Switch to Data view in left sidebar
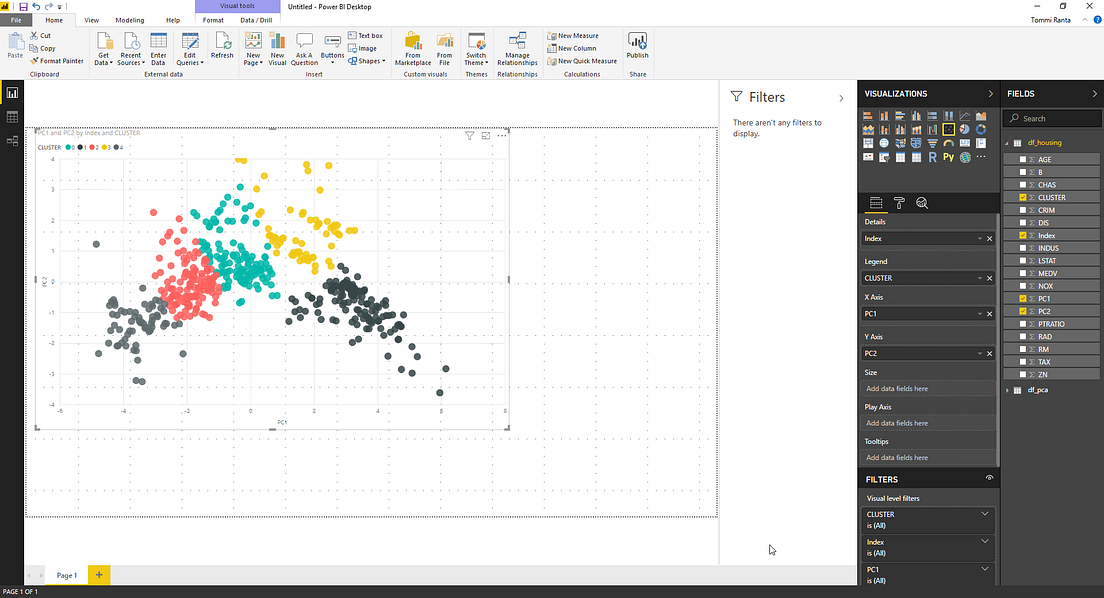The width and height of the screenshot is (1104, 598). pos(13,117)
